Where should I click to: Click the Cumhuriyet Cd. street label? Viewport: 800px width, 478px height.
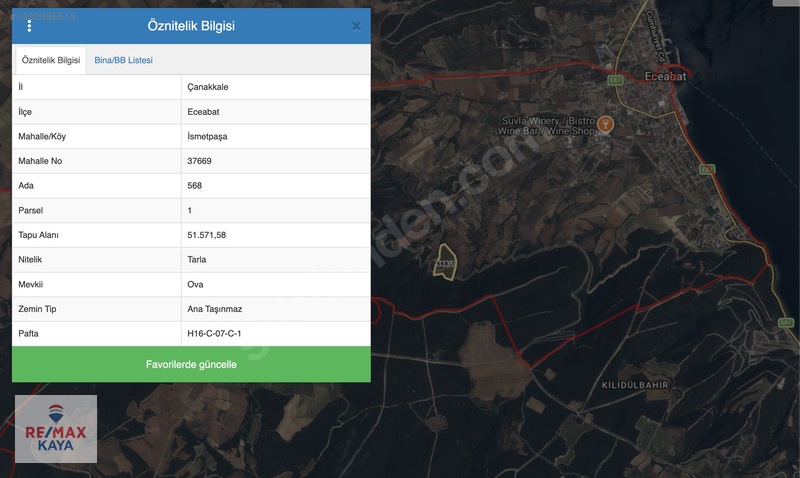(x=656, y=37)
